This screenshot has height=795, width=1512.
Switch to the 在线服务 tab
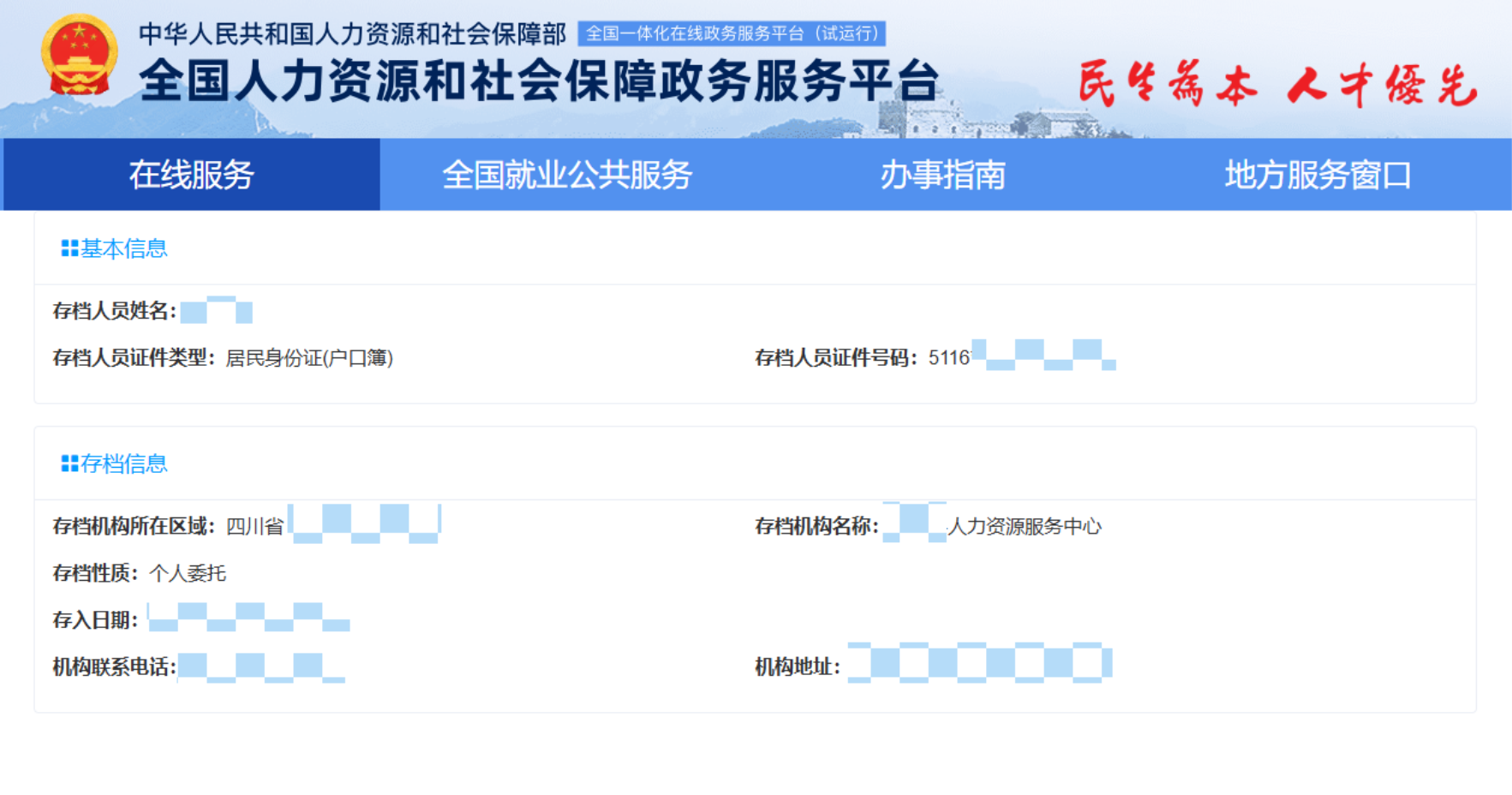pos(191,175)
